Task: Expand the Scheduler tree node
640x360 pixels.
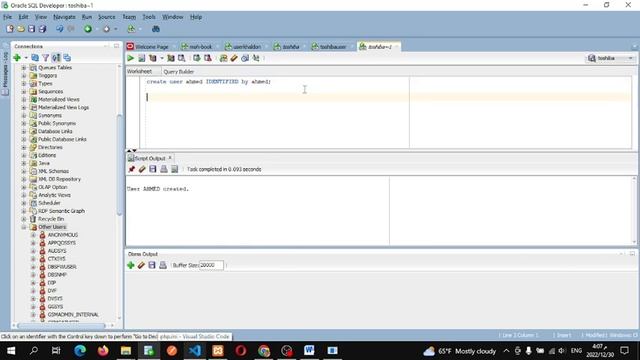Action: tap(24, 203)
